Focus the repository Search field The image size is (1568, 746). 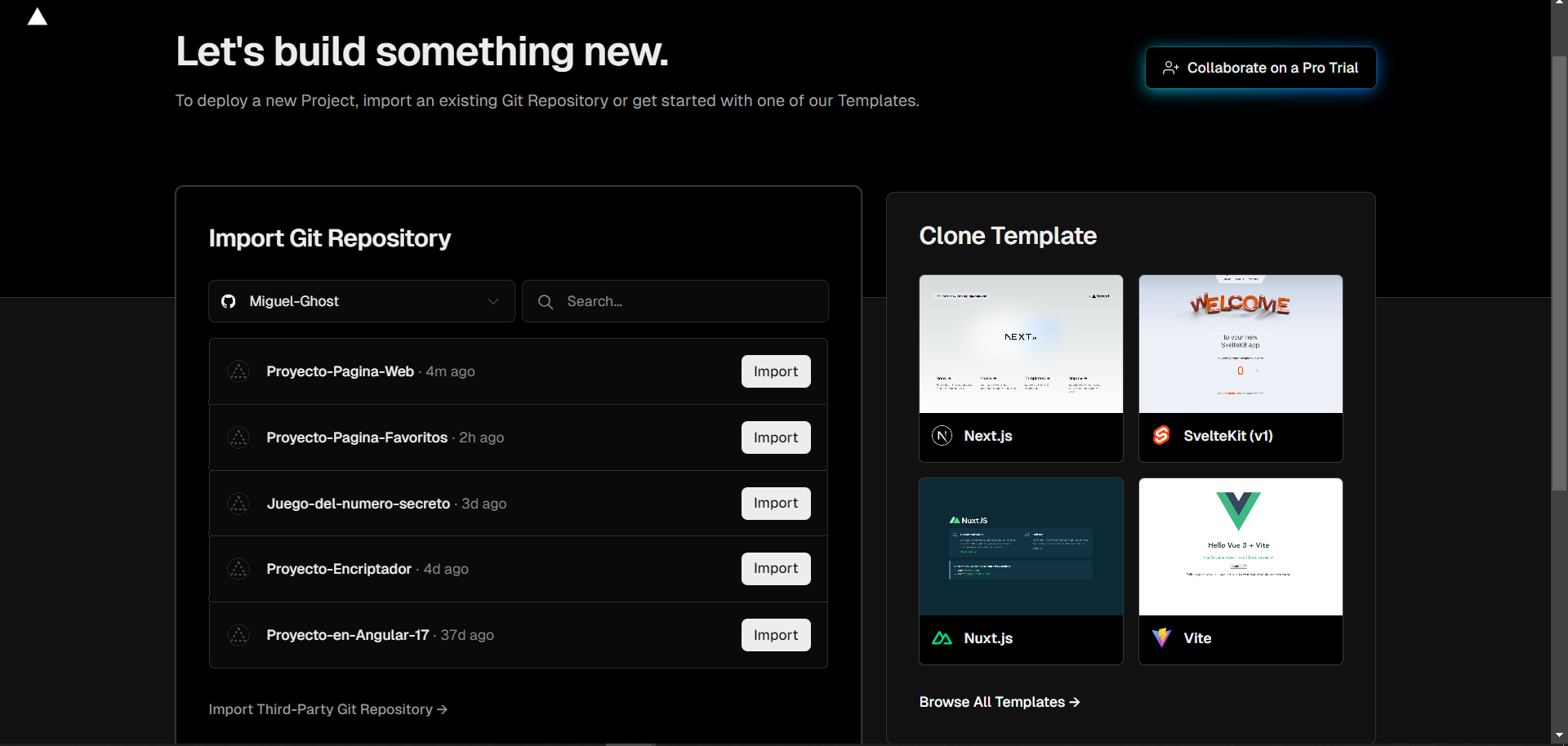pyautogui.click(x=675, y=301)
